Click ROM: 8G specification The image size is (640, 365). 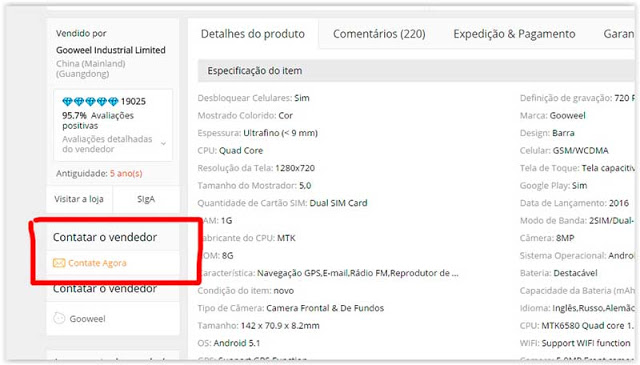(218, 256)
